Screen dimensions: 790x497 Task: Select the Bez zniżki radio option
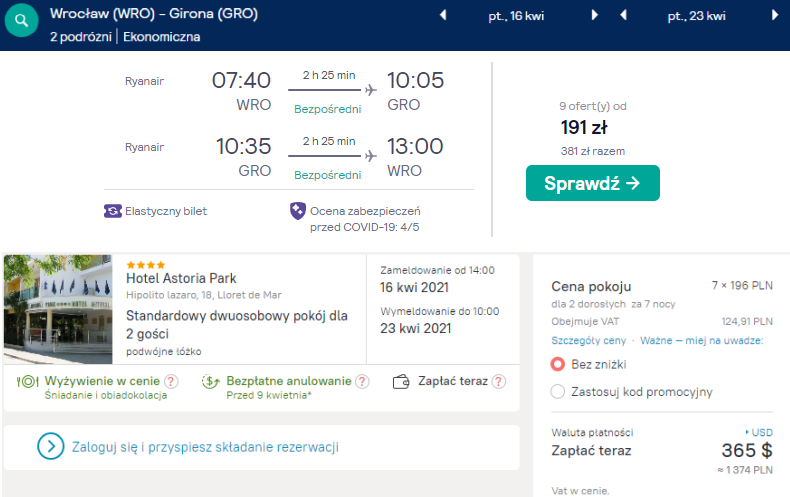click(x=558, y=364)
